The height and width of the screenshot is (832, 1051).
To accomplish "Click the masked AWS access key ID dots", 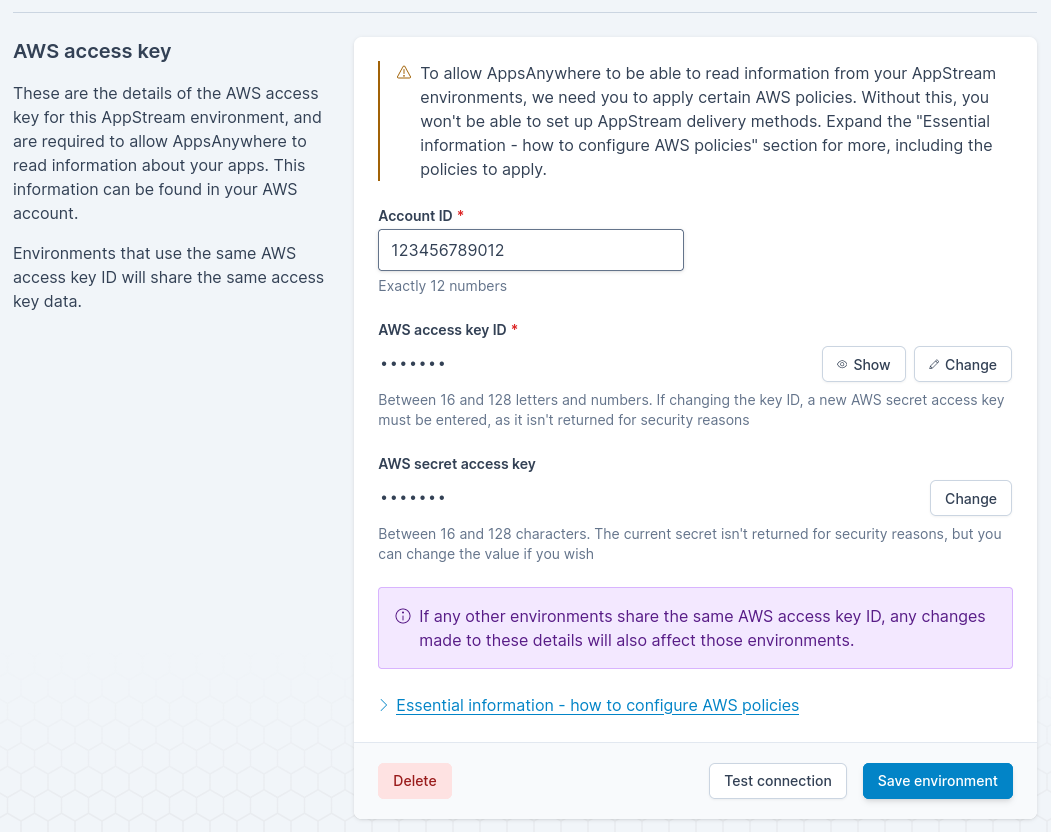I will coord(413,364).
